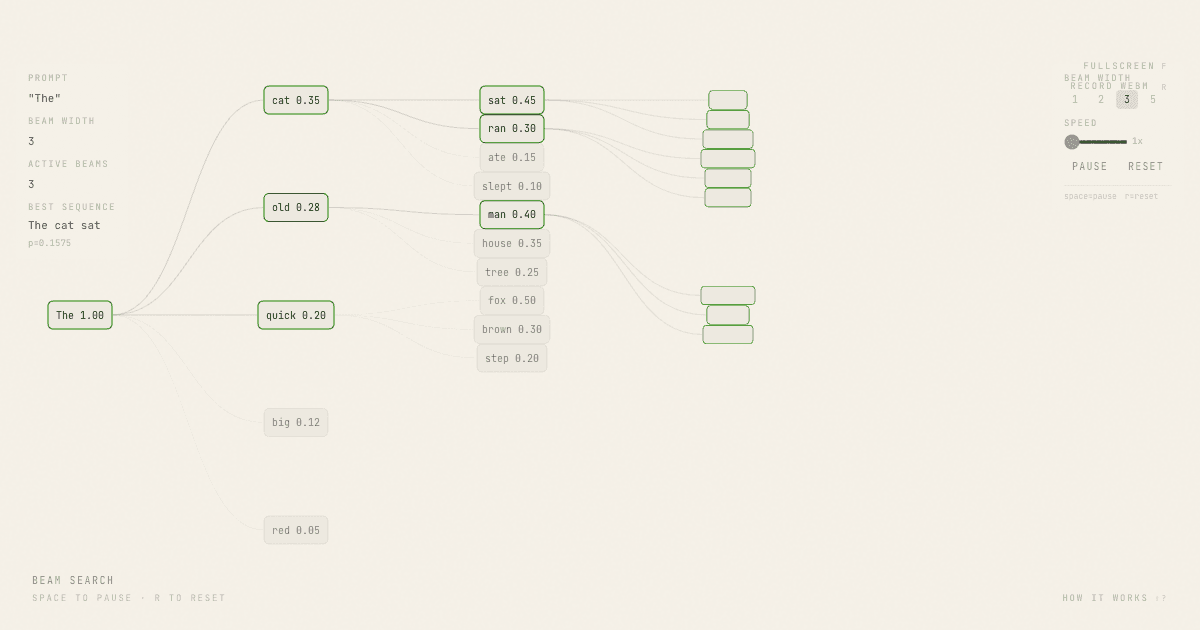Select the "old 0.28" node
This screenshot has width=1200, height=630.
pos(296,208)
